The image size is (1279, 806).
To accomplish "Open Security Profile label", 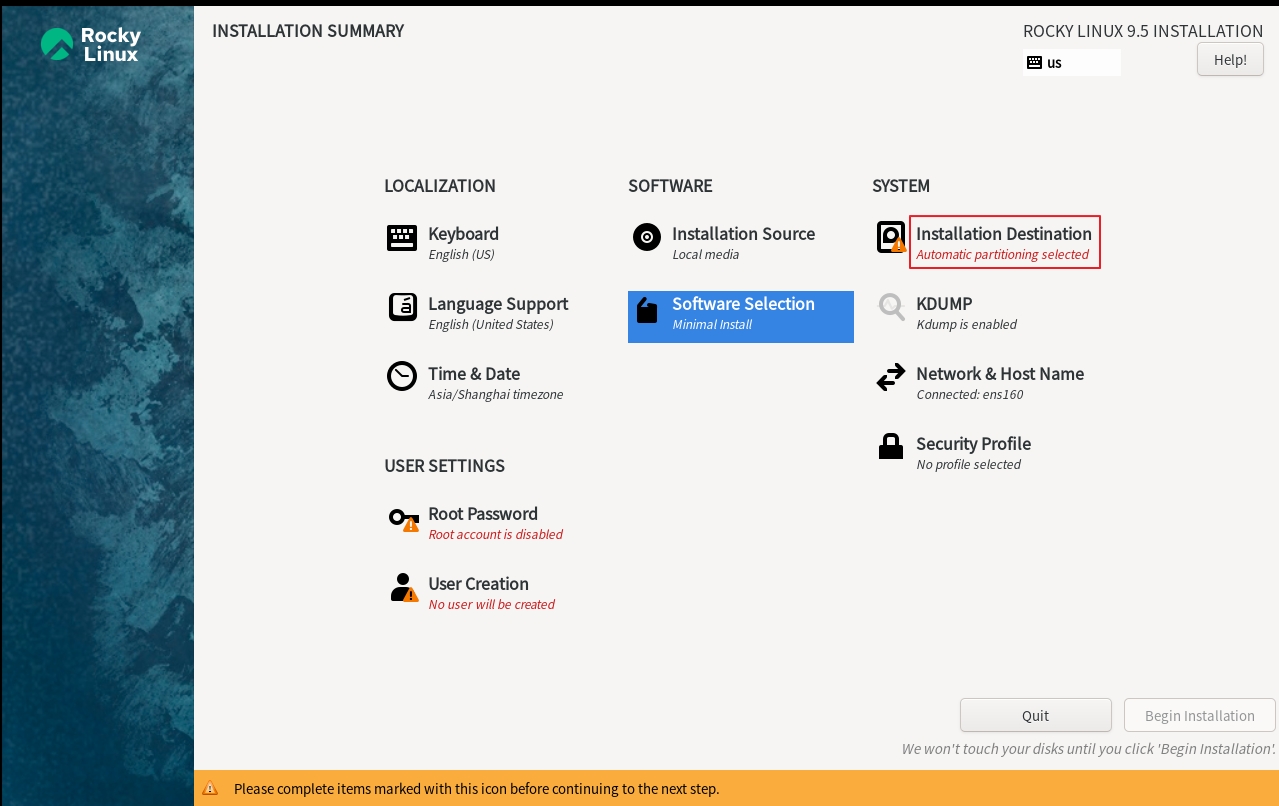I will click(x=973, y=444).
